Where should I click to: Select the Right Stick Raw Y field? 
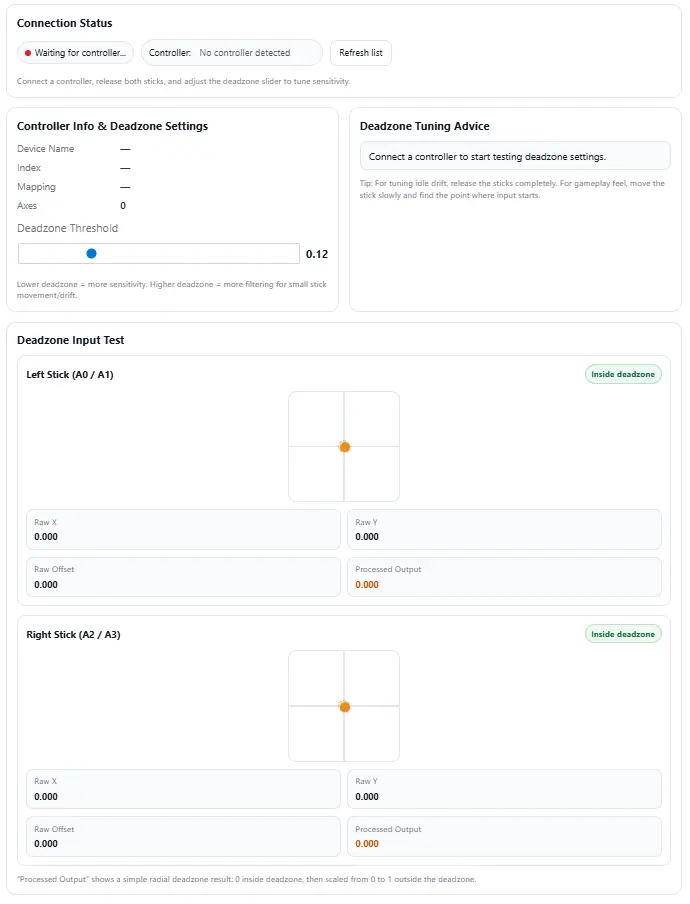tap(504, 789)
